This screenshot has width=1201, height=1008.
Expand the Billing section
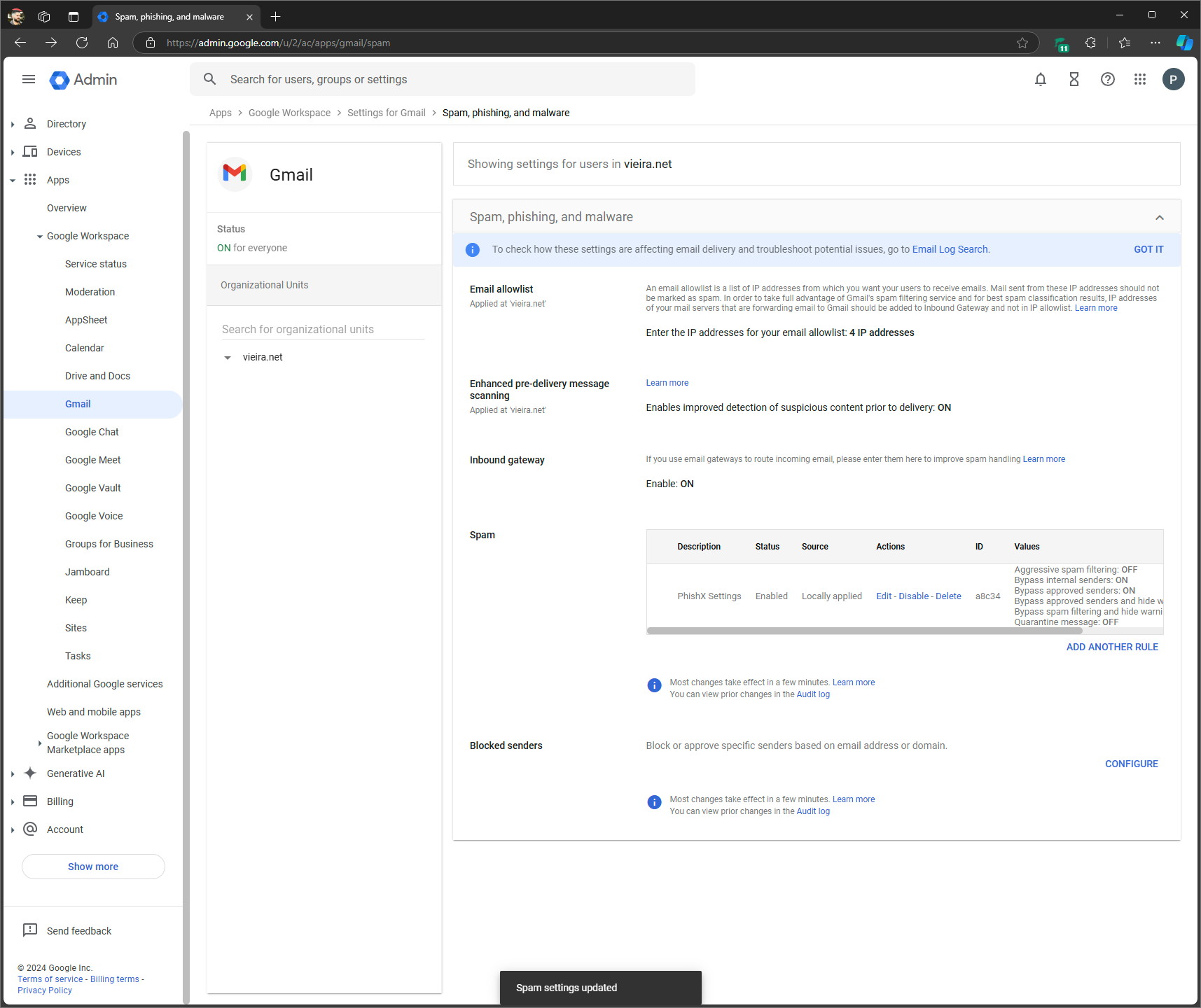click(13, 801)
